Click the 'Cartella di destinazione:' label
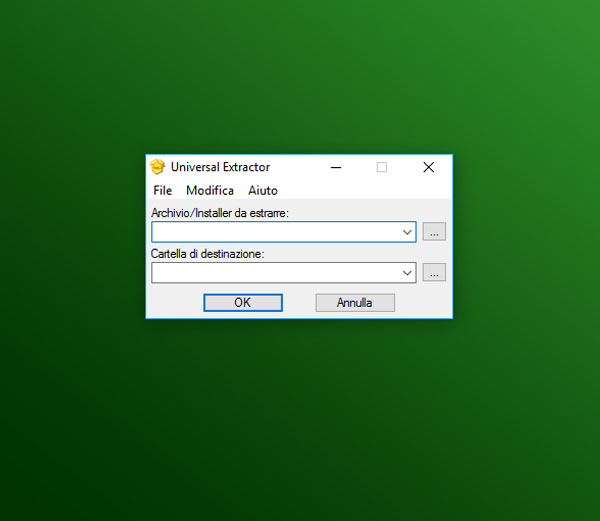600x521 pixels. pyautogui.click(x=207, y=254)
